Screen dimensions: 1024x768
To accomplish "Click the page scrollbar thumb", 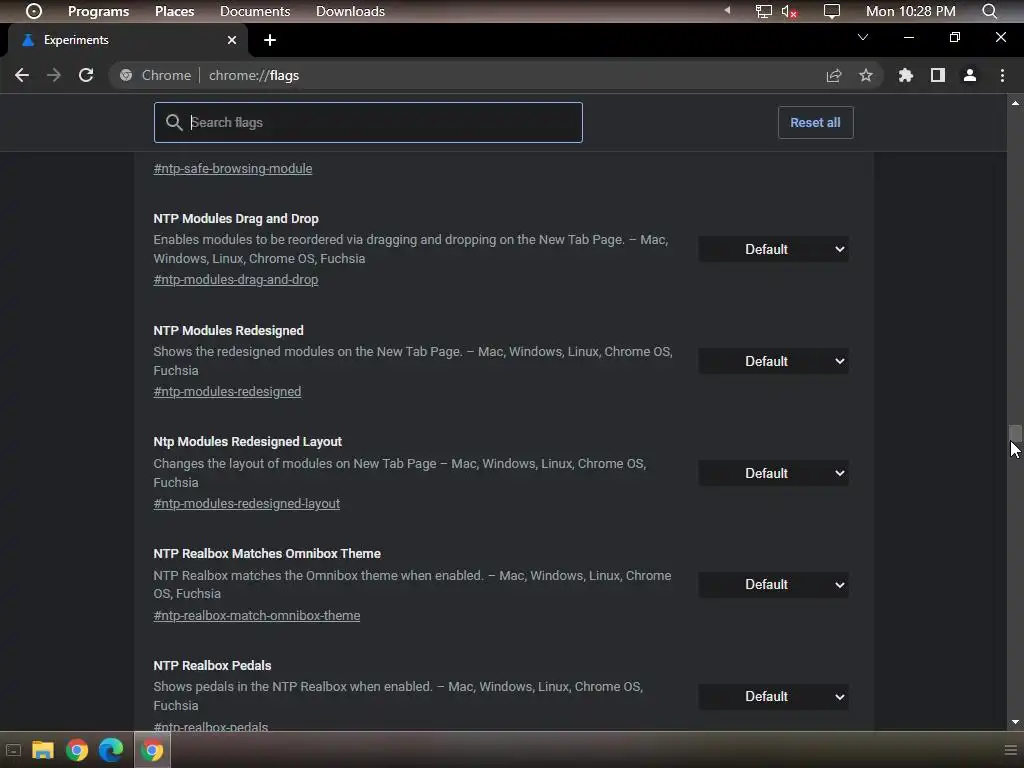I will pyautogui.click(x=1015, y=434).
